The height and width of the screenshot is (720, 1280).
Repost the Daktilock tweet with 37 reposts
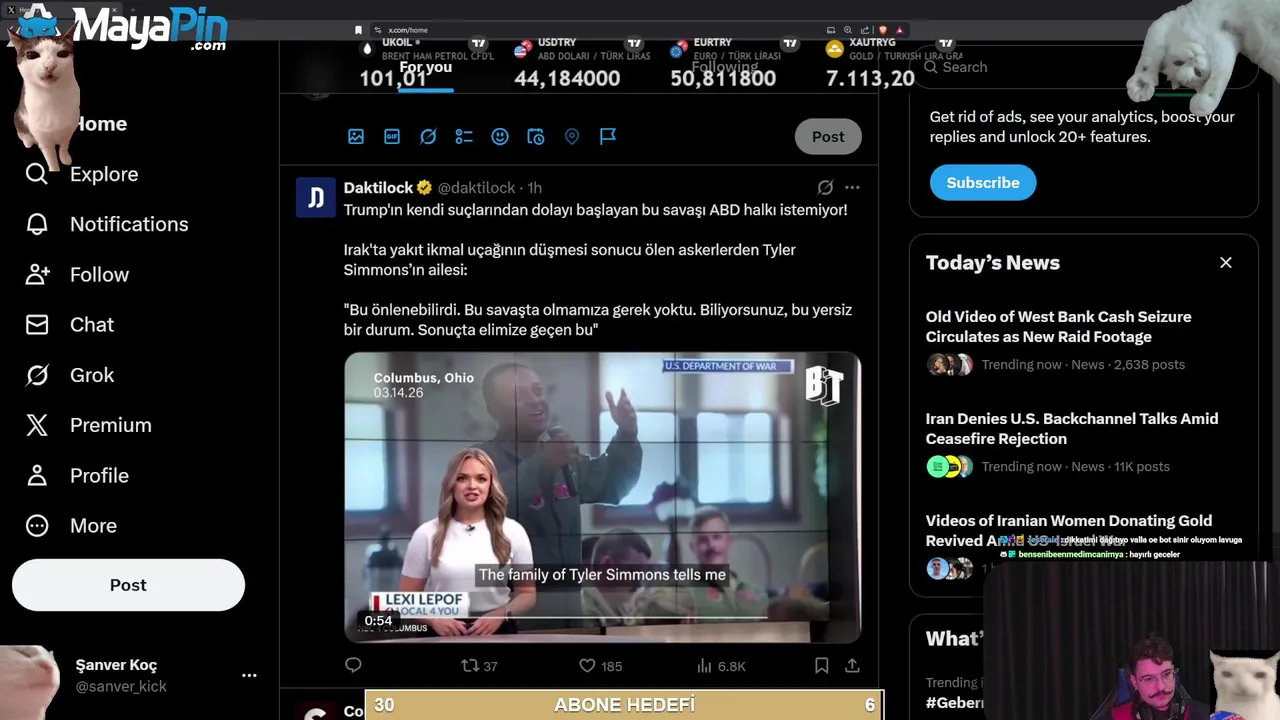click(x=479, y=665)
